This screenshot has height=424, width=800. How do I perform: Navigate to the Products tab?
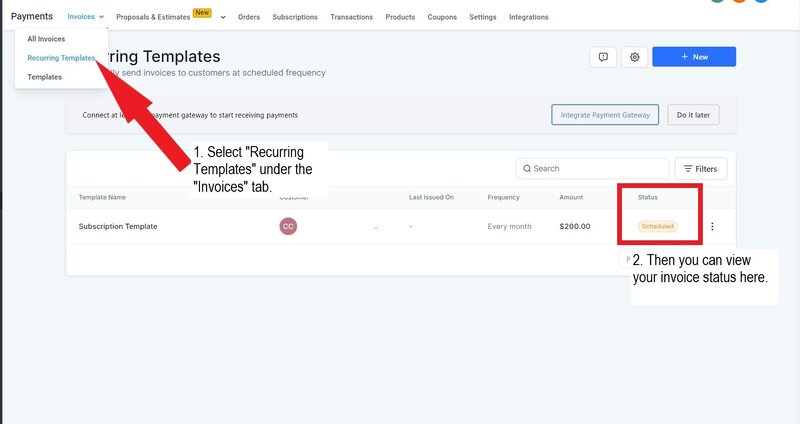[x=400, y=17]
